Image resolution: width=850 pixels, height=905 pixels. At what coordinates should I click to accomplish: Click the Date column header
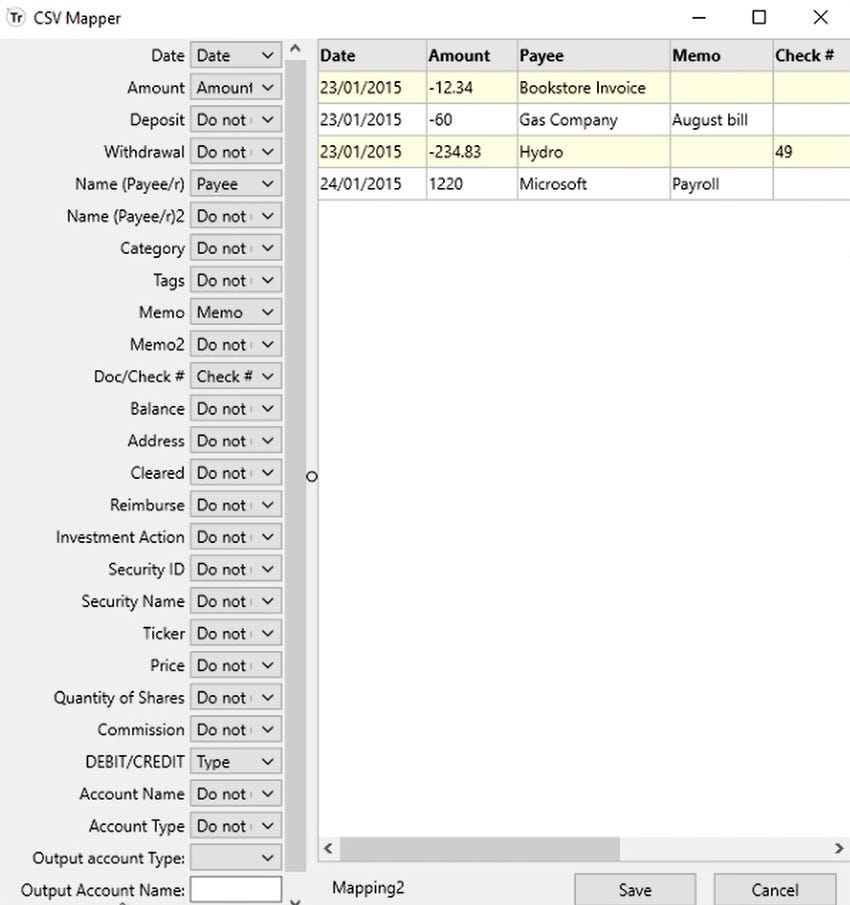[372, 55]
